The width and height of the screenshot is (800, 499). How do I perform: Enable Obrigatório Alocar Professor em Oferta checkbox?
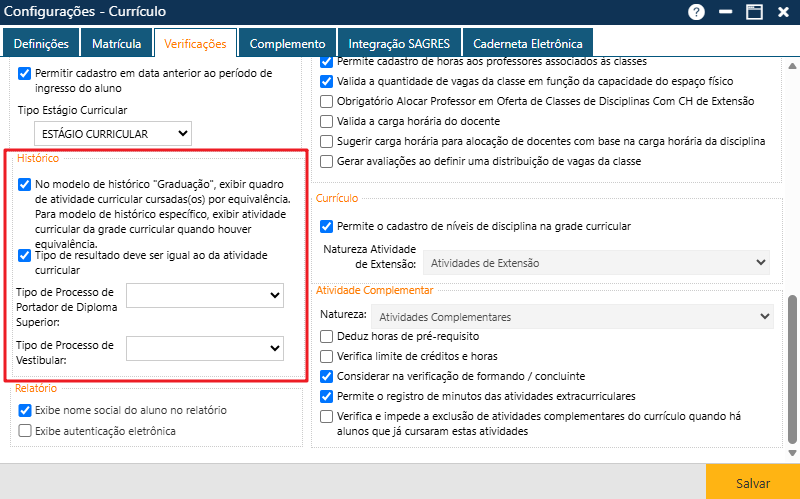coord(327,101)
